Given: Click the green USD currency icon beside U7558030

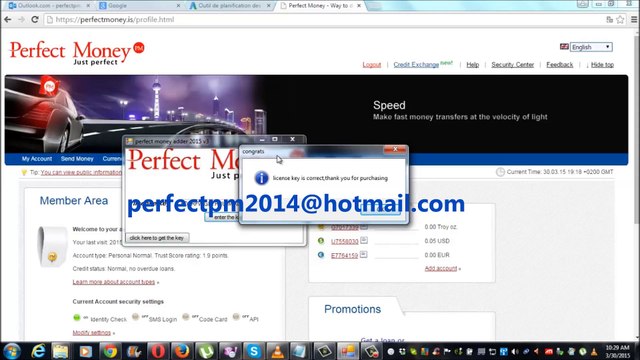Looking at the screenshot, I should 321,241.
